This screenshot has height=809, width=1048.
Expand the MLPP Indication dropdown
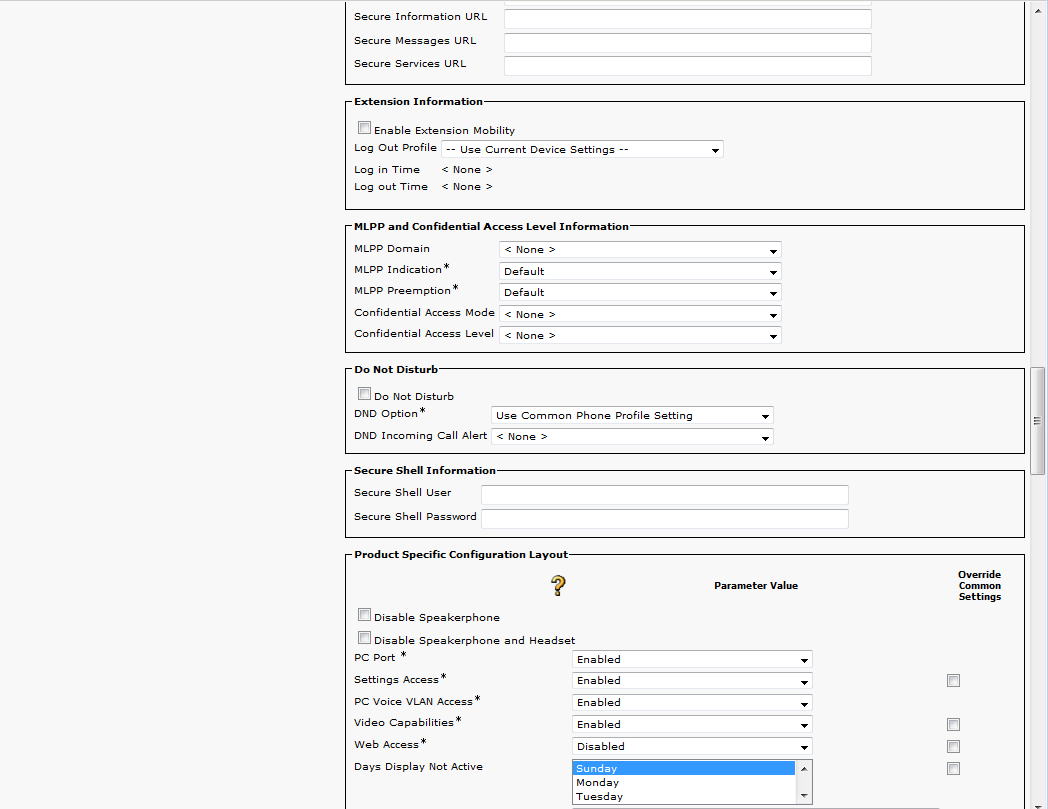[x=639, y=271]
